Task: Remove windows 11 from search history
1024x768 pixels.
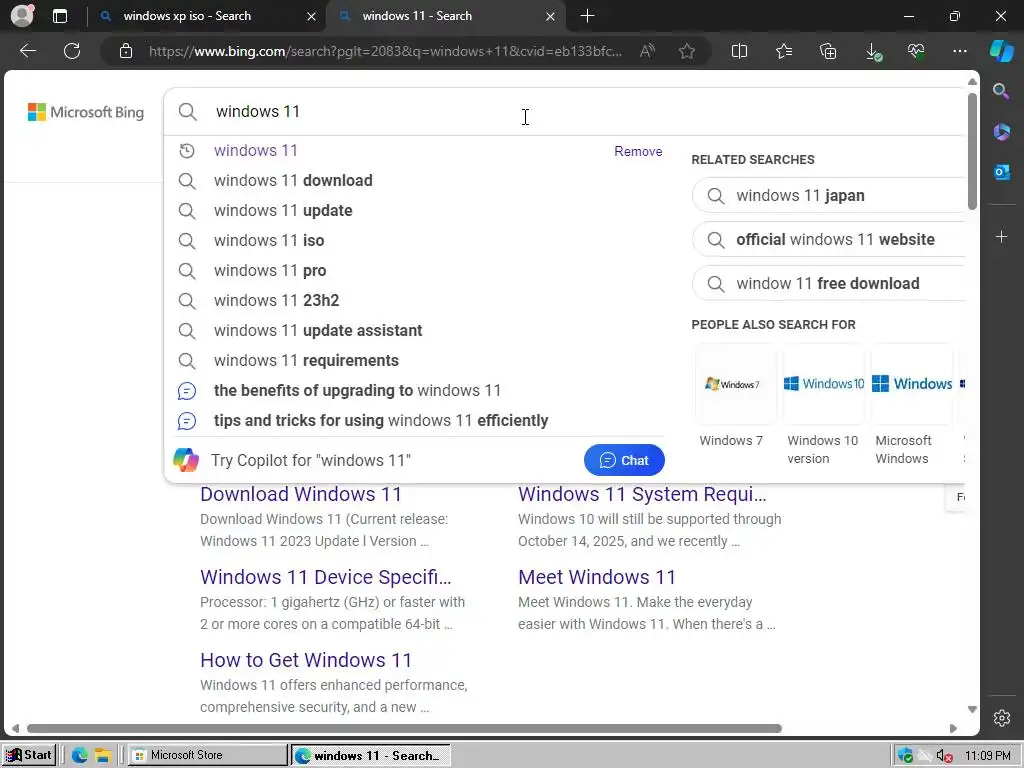Action: tap(638, 152)
